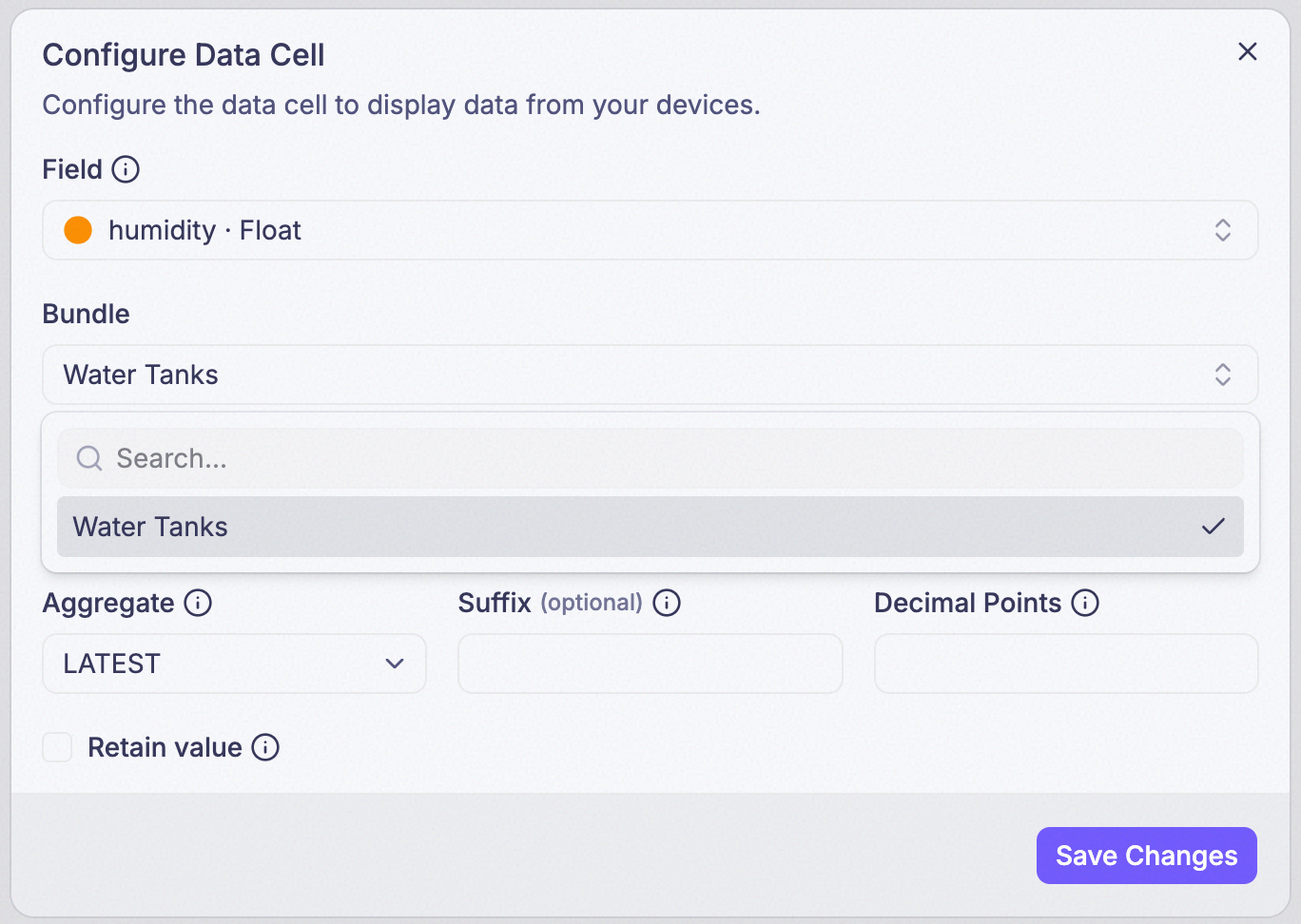Screen dimensions: 1301x924
Task: Click the checkmark next to Water Tanks option
Action: [1214, 527]
